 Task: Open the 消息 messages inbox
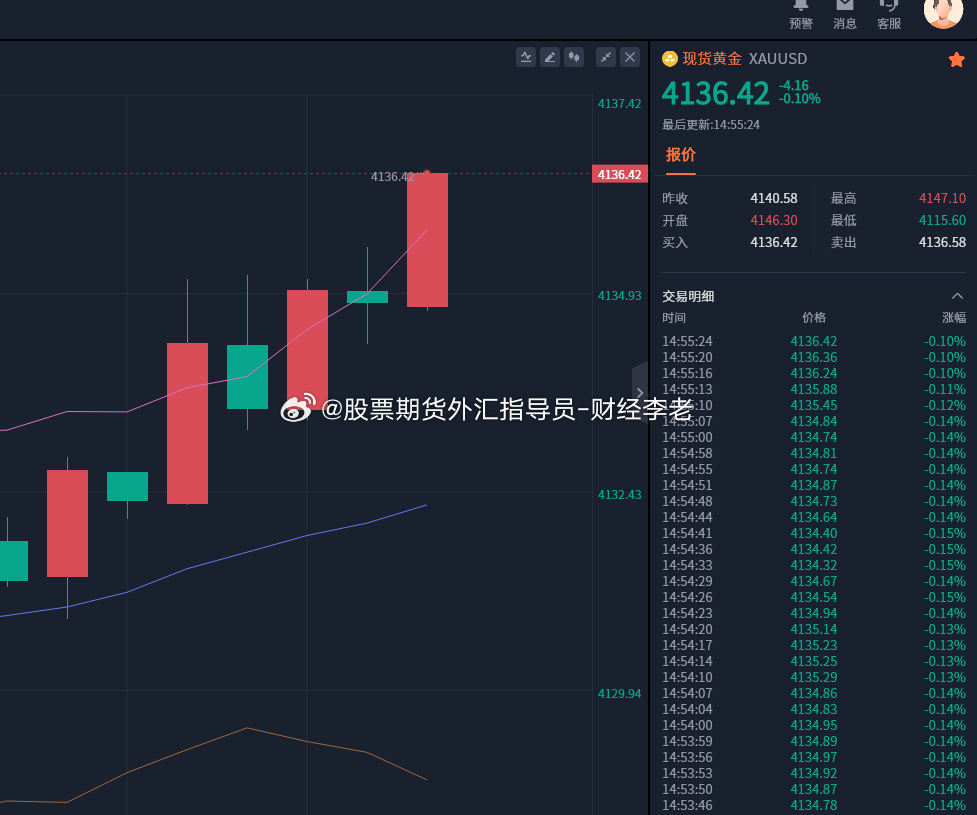tap(844, 14)
